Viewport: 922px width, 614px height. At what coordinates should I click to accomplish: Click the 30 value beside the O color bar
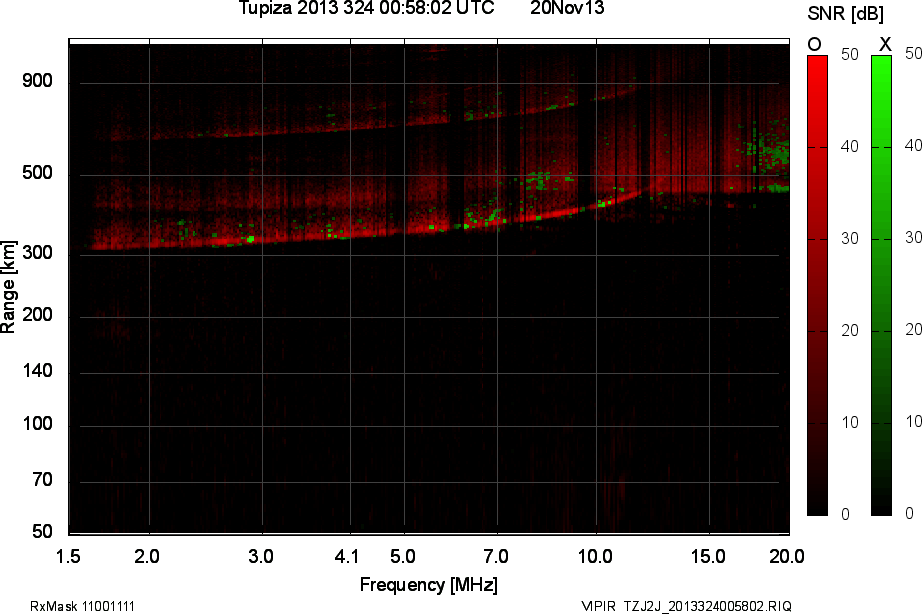tap(850, 239)
